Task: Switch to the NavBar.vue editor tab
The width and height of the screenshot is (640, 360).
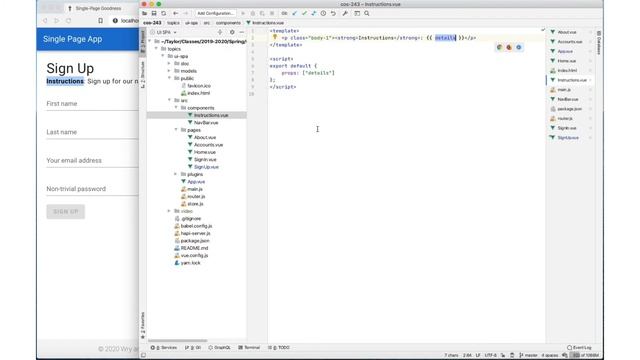Action: (568, 99)
